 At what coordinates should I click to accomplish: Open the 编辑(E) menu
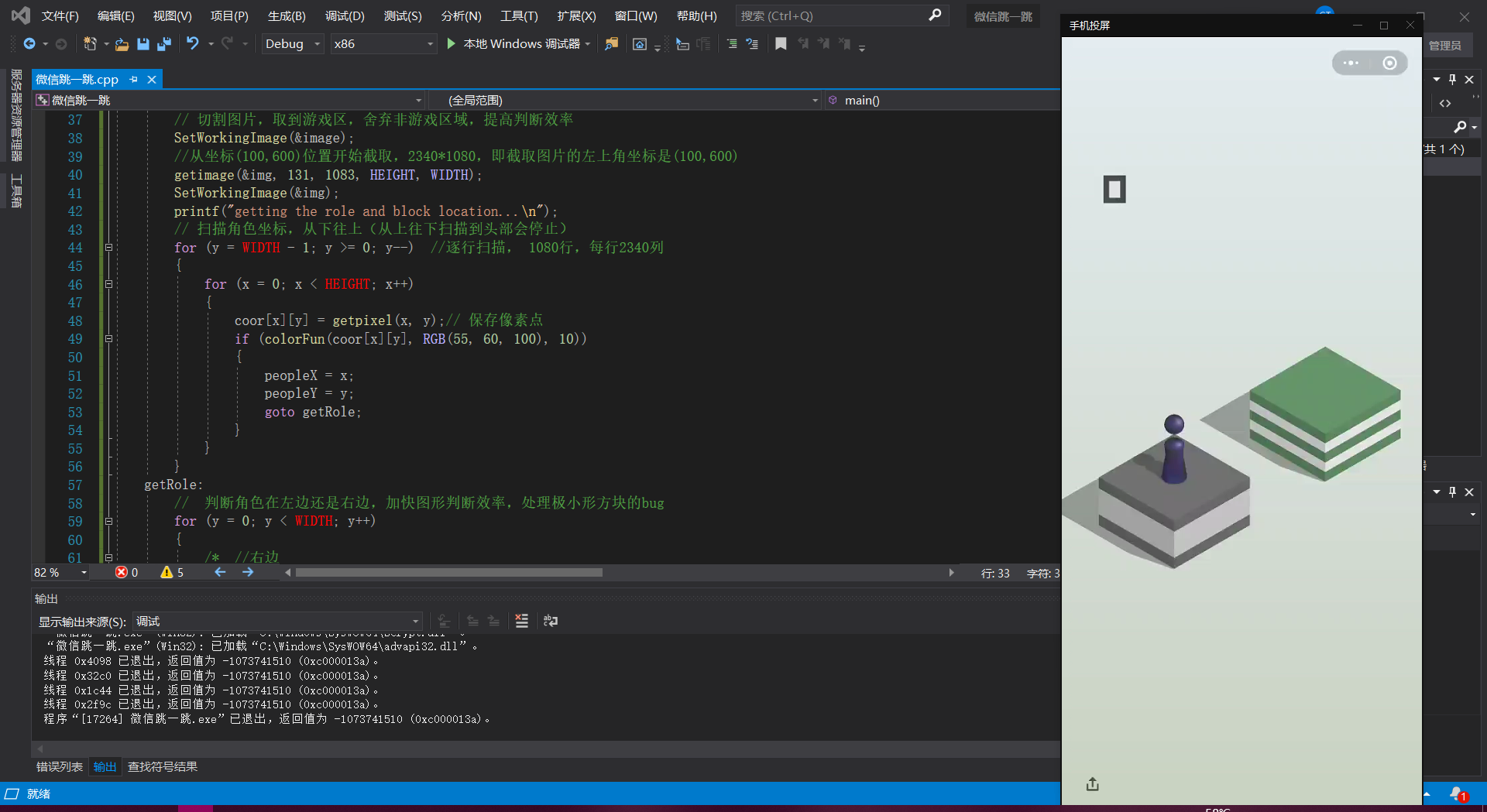(116, 15)
